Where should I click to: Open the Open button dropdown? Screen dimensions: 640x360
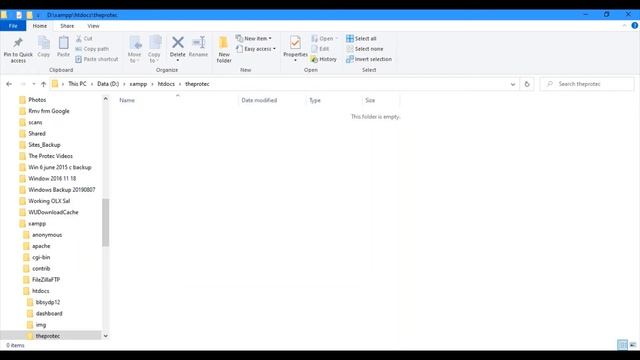tap(325, 38)
